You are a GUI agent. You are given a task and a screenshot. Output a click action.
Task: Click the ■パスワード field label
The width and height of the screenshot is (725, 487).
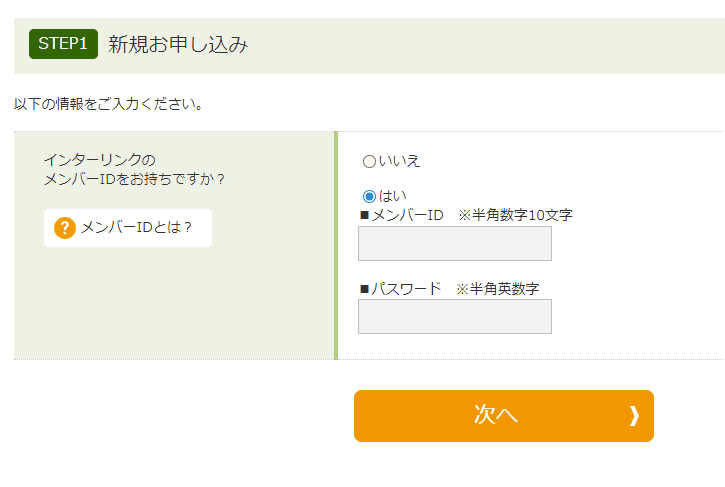(x=400, y=288)
